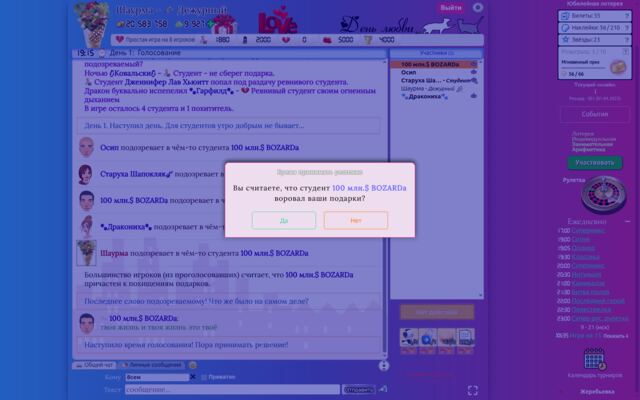640x400 pixels.
Task: Open the emoji smiley picker
Action: coord(193,365)
